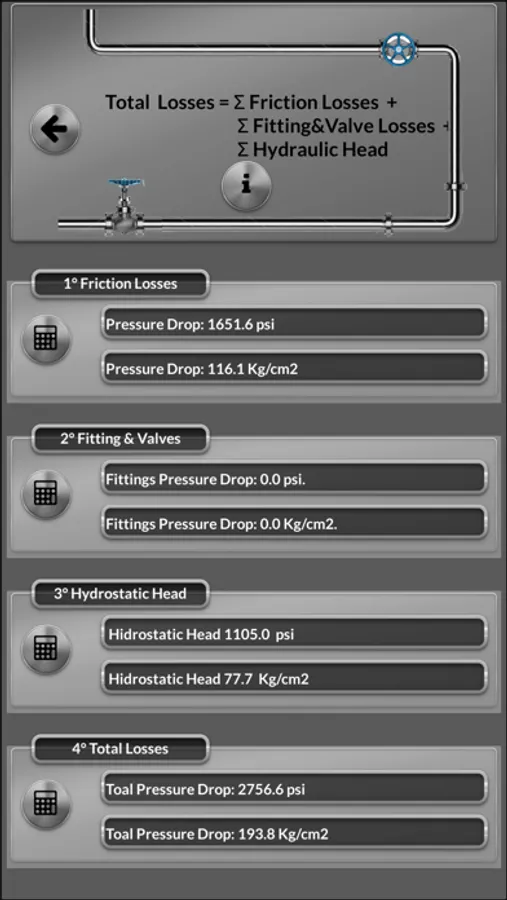Open the info button
The height and width of the screenshot is (900, 507).
[x=246, y=185]
